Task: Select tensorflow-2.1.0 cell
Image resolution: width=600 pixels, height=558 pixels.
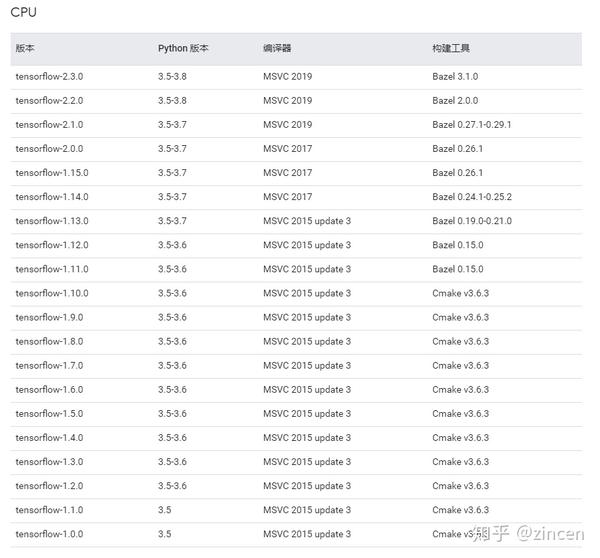Action: [x=49, y=125]
